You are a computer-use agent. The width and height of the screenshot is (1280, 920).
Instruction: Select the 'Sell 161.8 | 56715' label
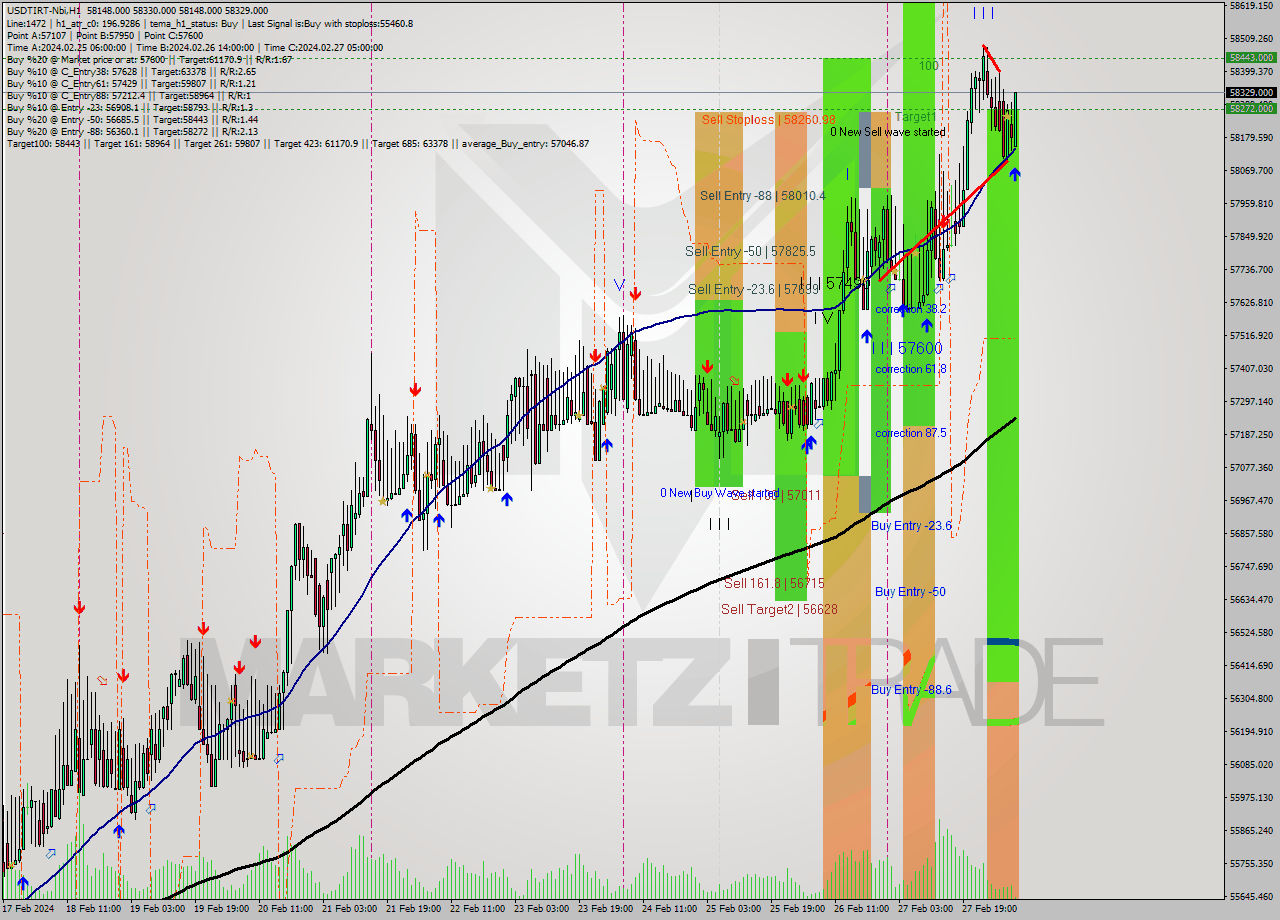click(774, 583)
